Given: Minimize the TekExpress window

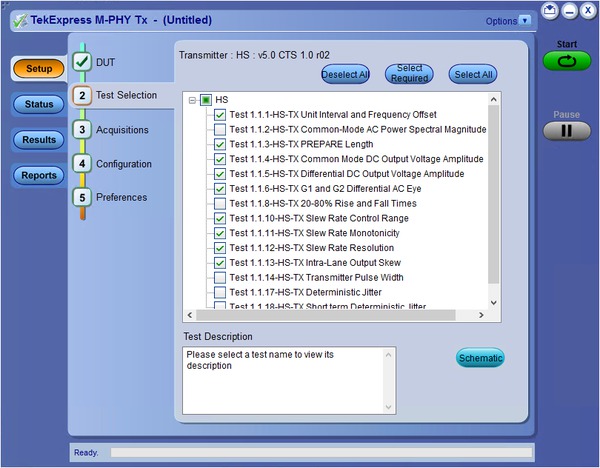Looking at the screenshot, I should click(x=569, y=10).
